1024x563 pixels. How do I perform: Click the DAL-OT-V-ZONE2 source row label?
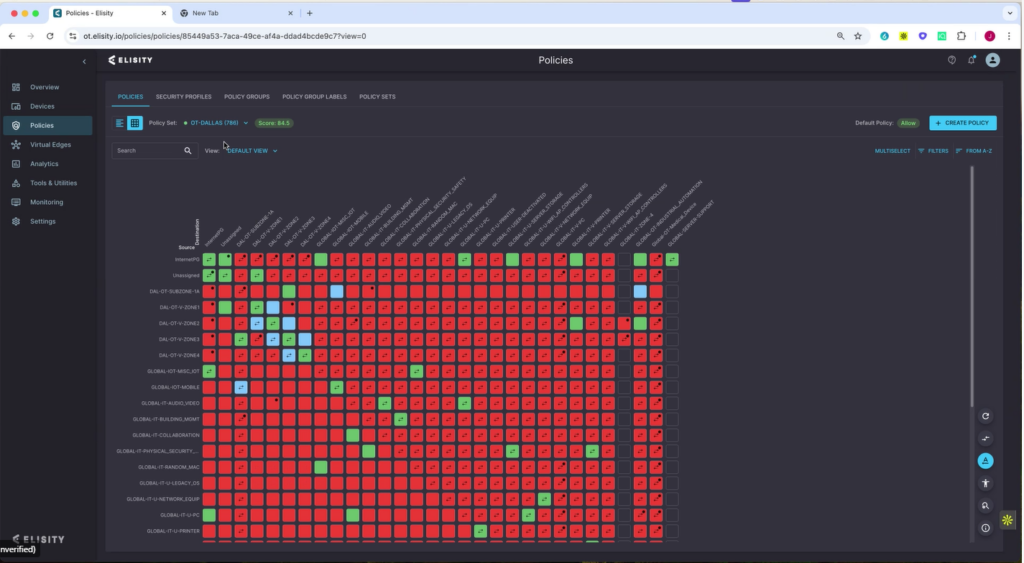[179, 323]
